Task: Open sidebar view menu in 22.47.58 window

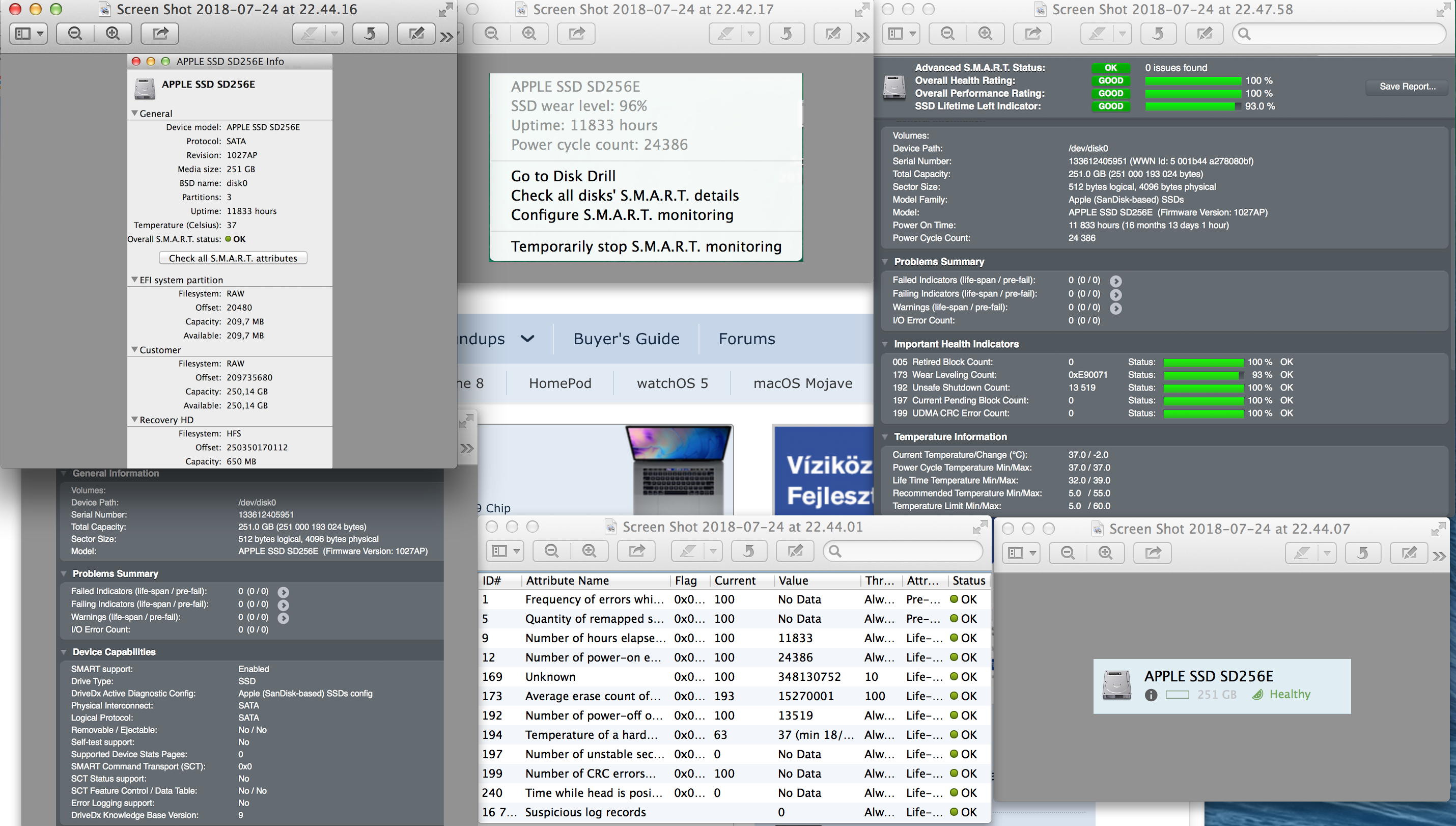Action: click(x=902, y=34)
